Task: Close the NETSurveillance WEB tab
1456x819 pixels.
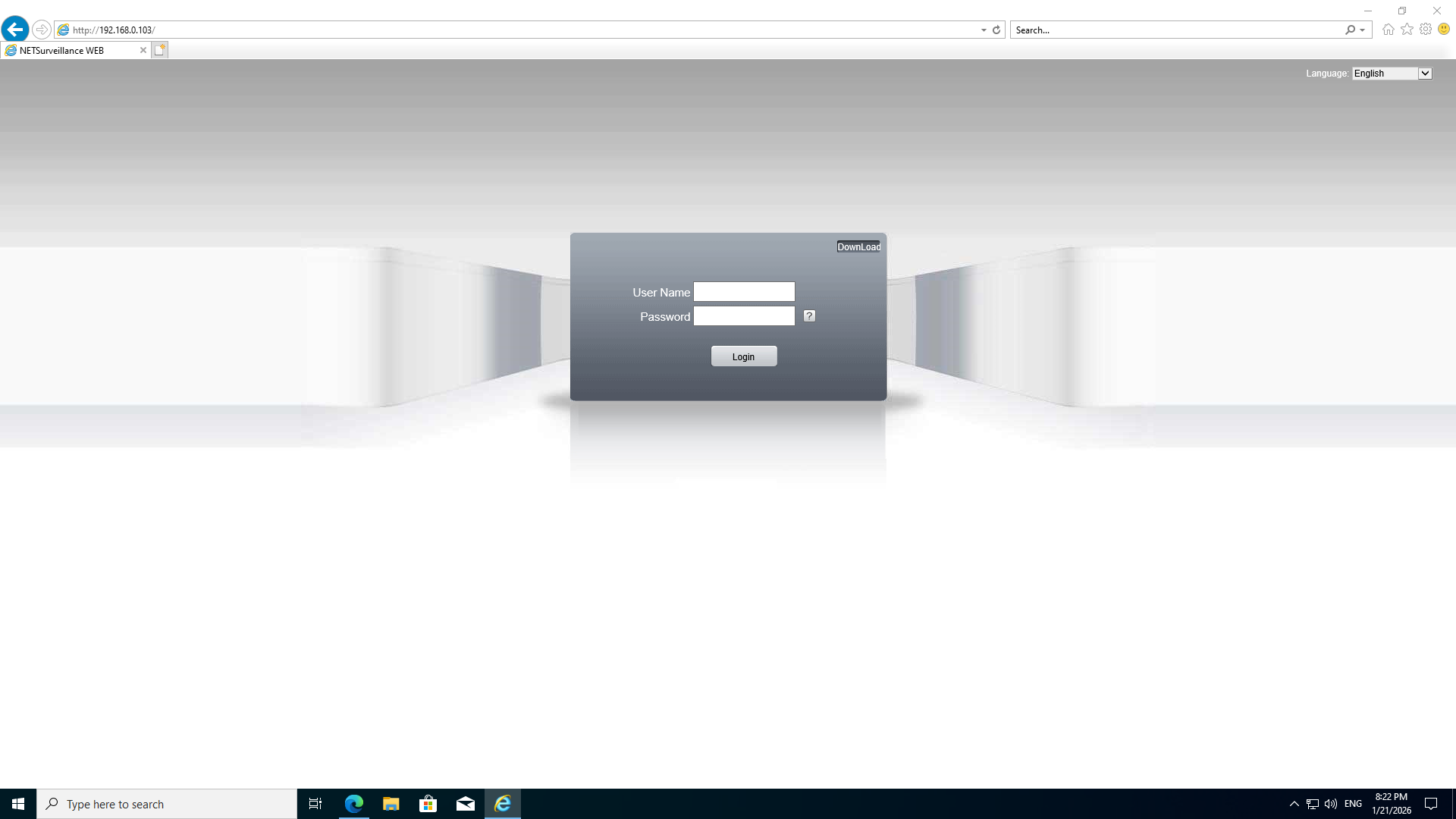Action: click(143, 50)
